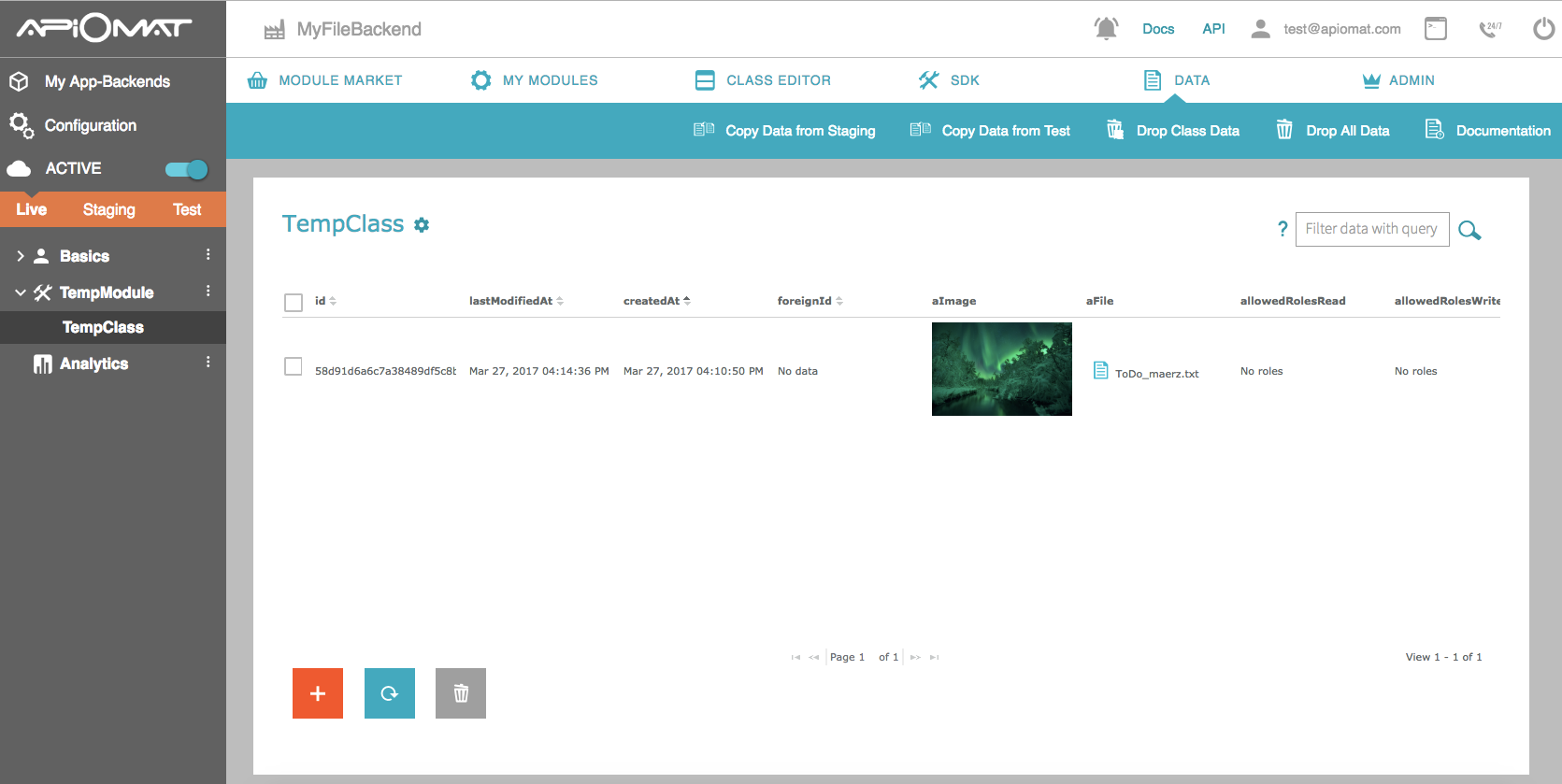This screenshot has height=784, width=1562.
Task: Open the 24/7 phone support icon
Action: 1490,29
